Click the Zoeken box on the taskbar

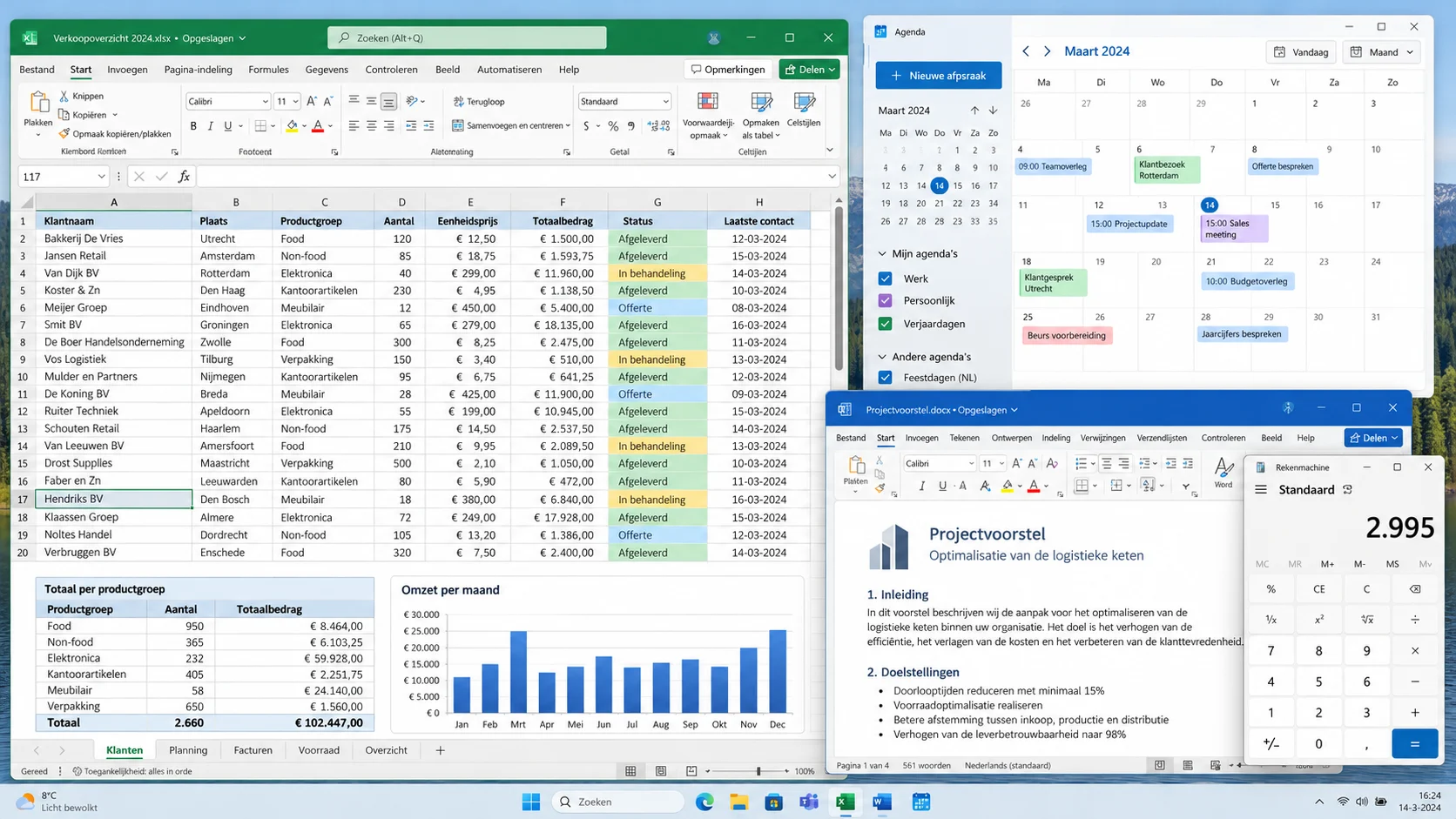(x=618, y=802)
